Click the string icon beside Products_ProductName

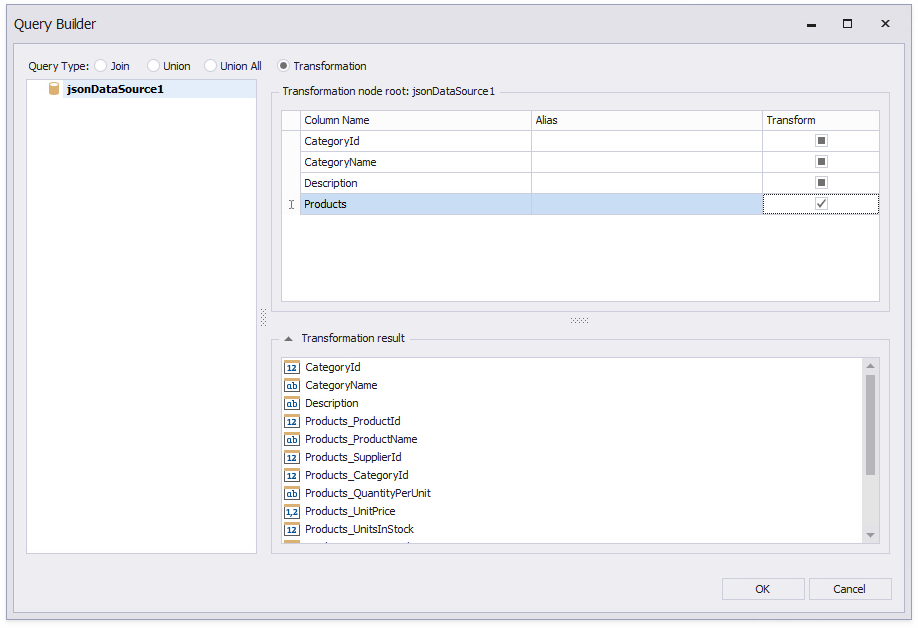click(291, 439)
